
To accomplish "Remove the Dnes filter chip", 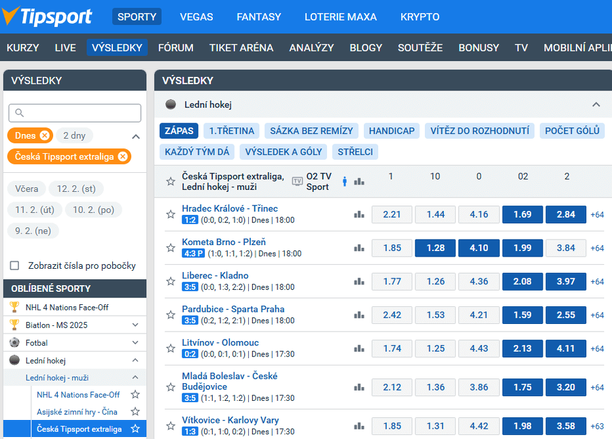I will 45,135.
